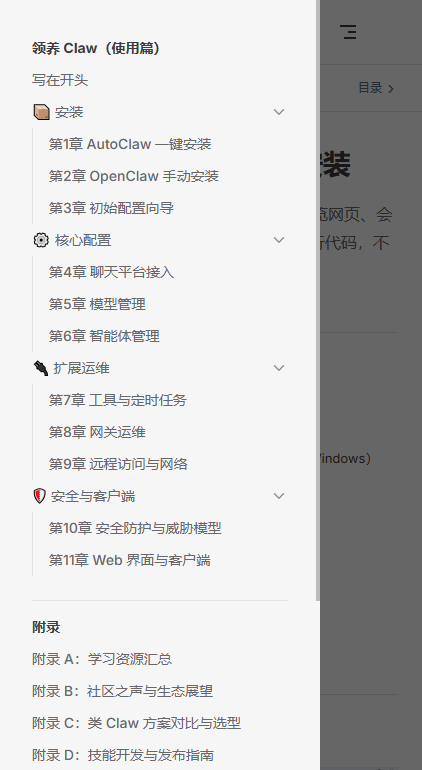The width and height of the screenshot is (422, 770).
Task: Collapse the 安全与客户端 section chevron
Action: coord(279,496)
